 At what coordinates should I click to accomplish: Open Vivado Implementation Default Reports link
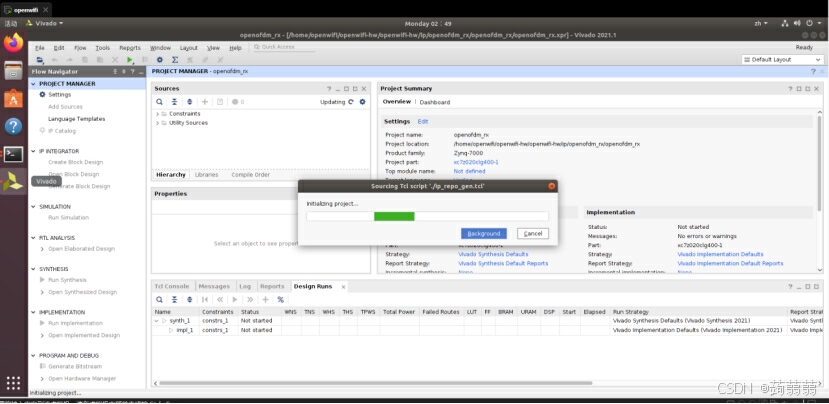730,263
